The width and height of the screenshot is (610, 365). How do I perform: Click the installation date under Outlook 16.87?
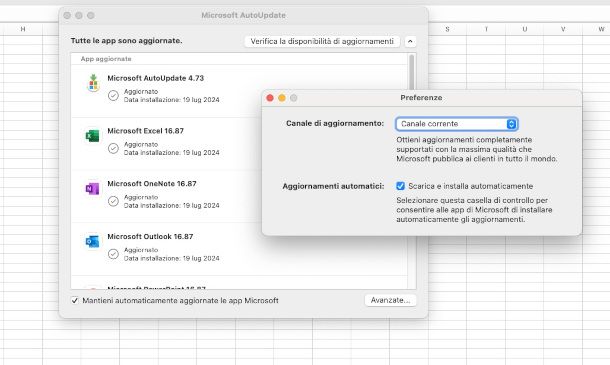(172, 258)
